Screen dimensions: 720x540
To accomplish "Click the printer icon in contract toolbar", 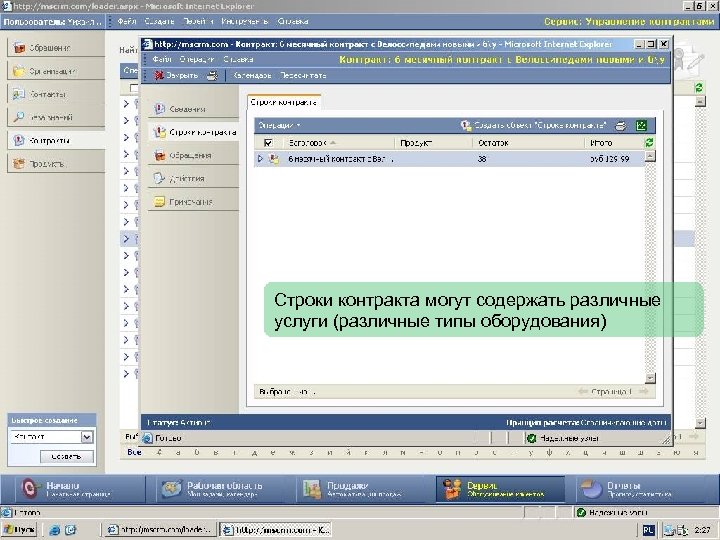I will (212, 75).
